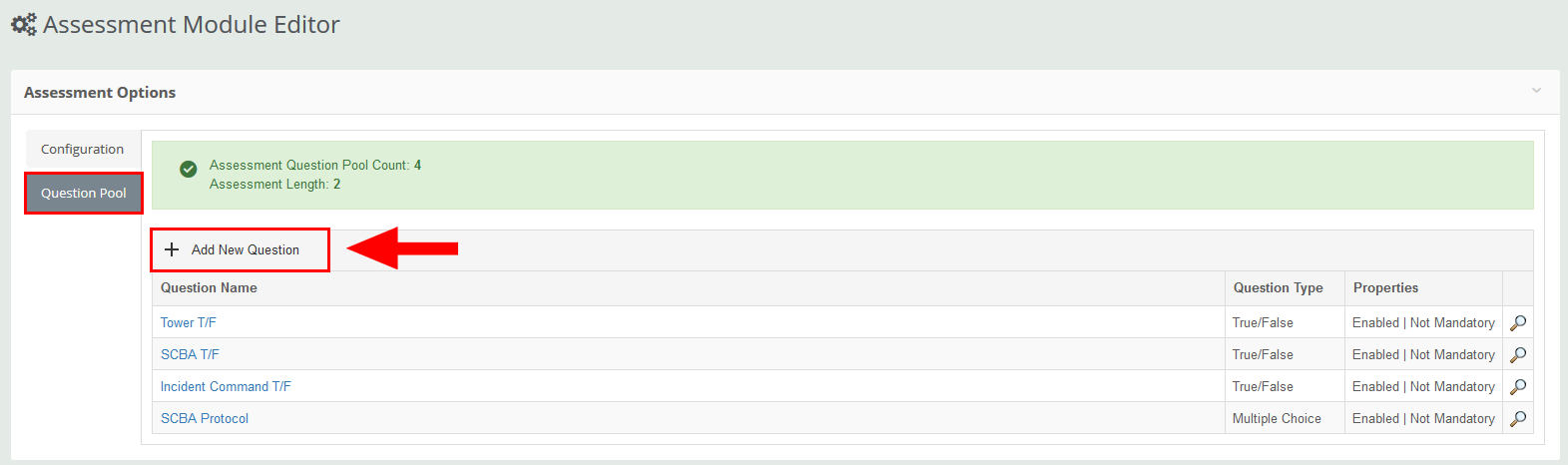
Task: Click the gears icon beside Assessment Module Editor
Action: [x=23, y=25]
